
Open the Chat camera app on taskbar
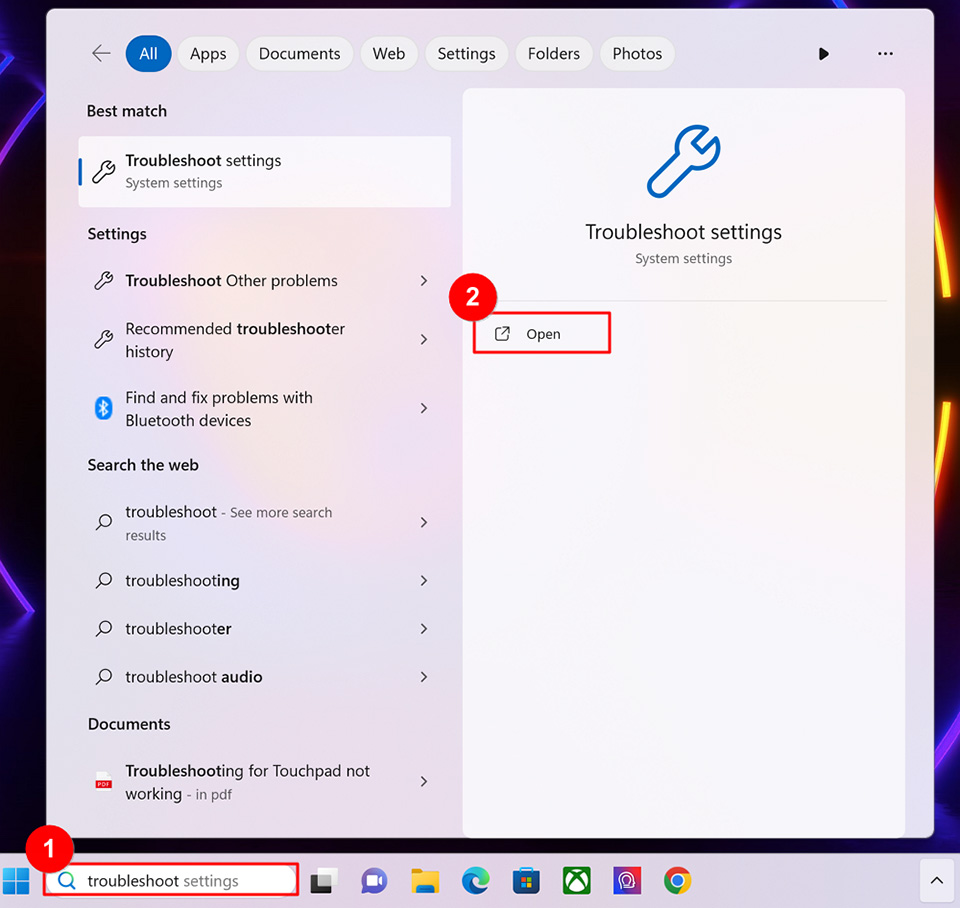[x=373, y=881]
